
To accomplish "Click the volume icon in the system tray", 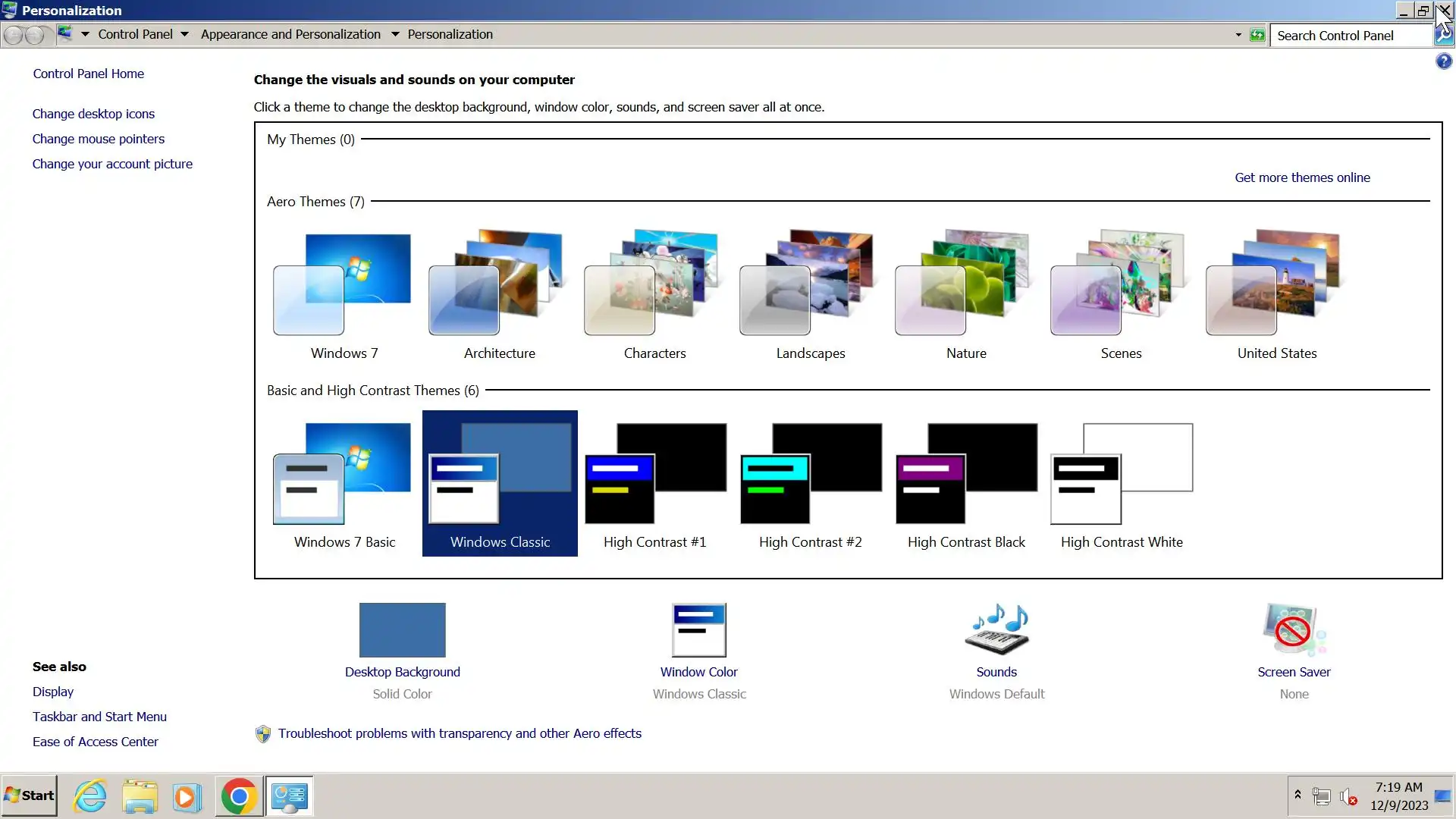I will pyautogui.click(x=1348, y=796).
